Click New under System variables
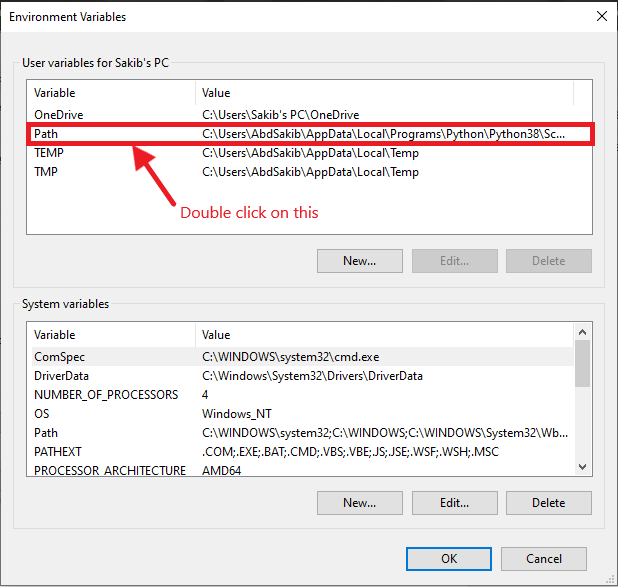 tap(359, 503)
